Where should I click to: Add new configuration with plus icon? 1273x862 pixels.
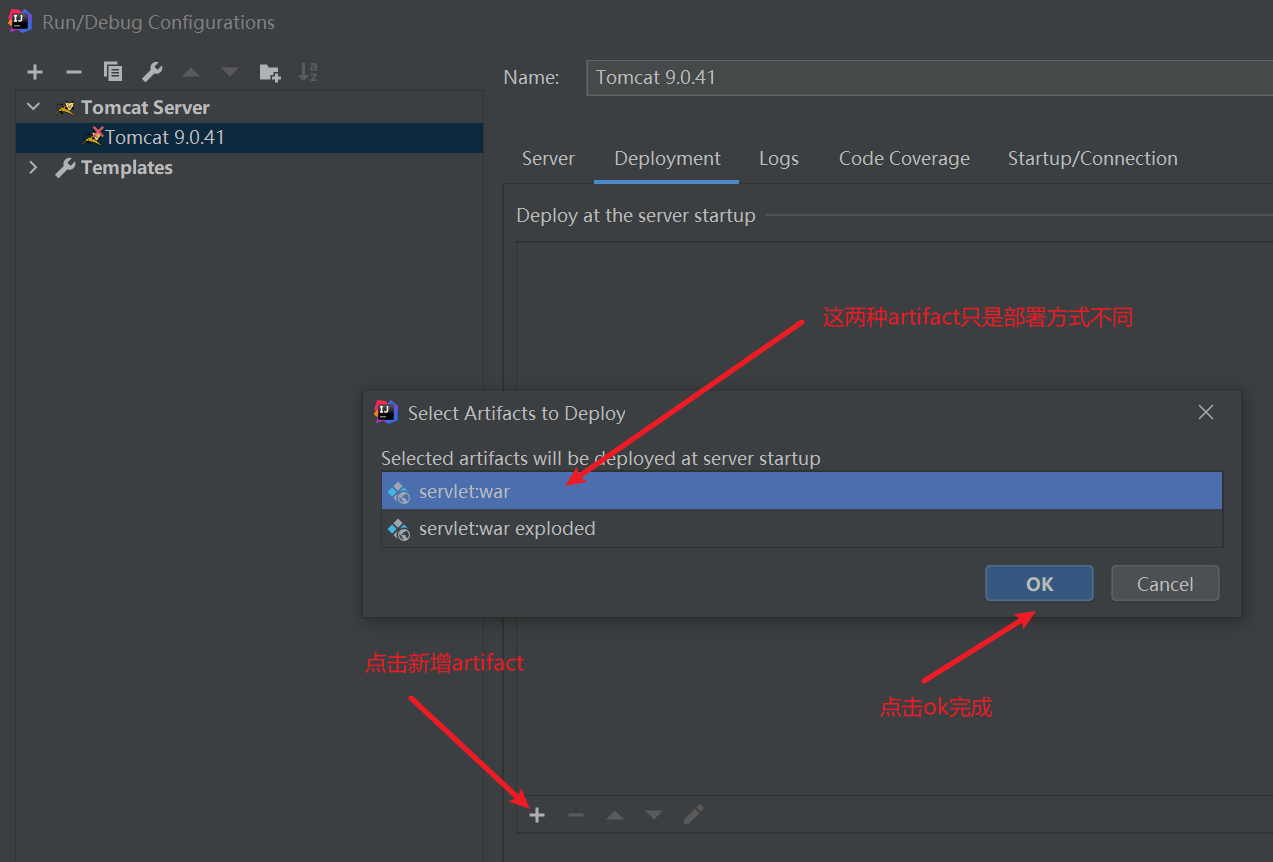coord(35,72)
